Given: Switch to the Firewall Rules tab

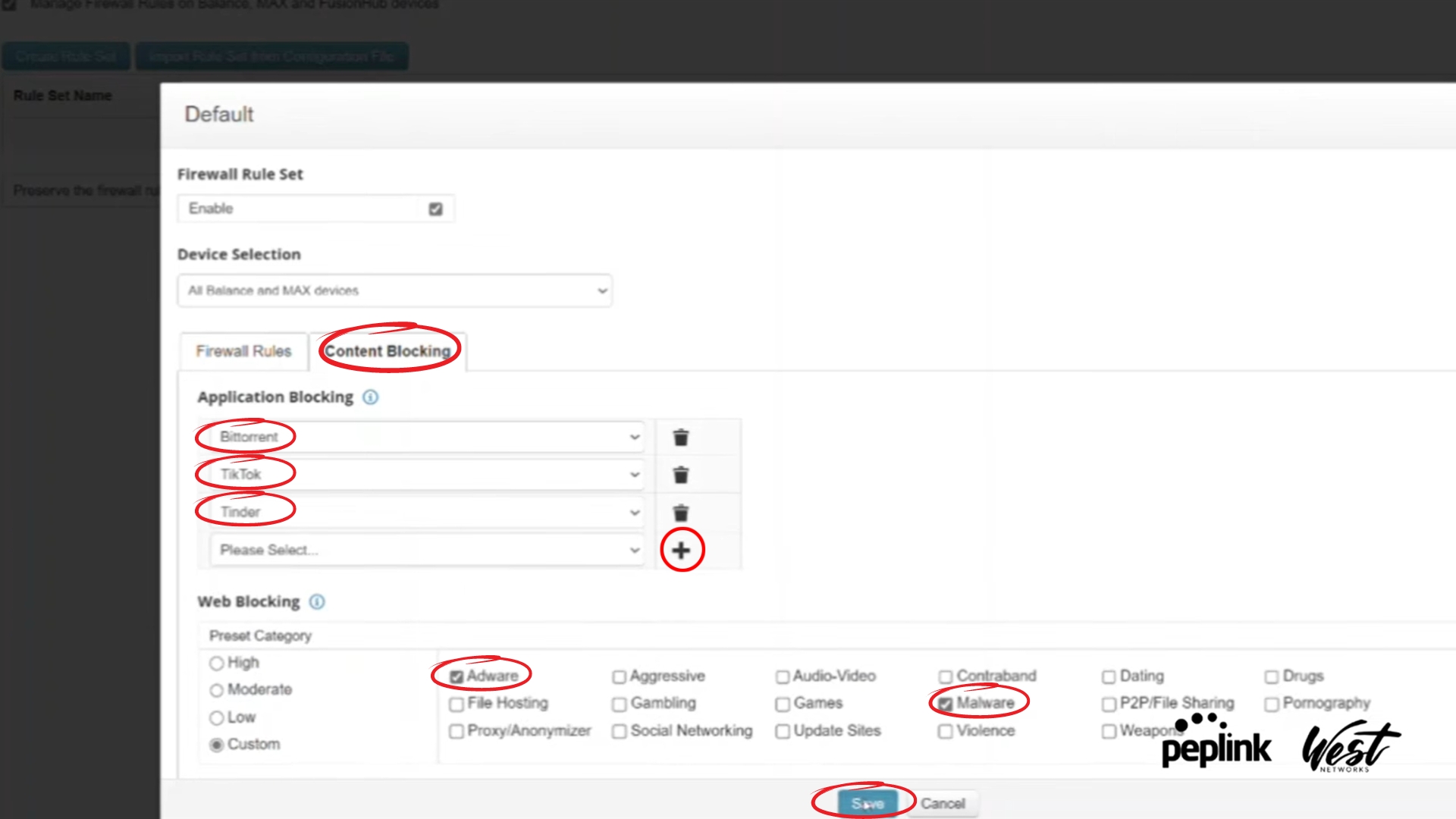Looking at the screenshot, I should (x=243, y=351).
